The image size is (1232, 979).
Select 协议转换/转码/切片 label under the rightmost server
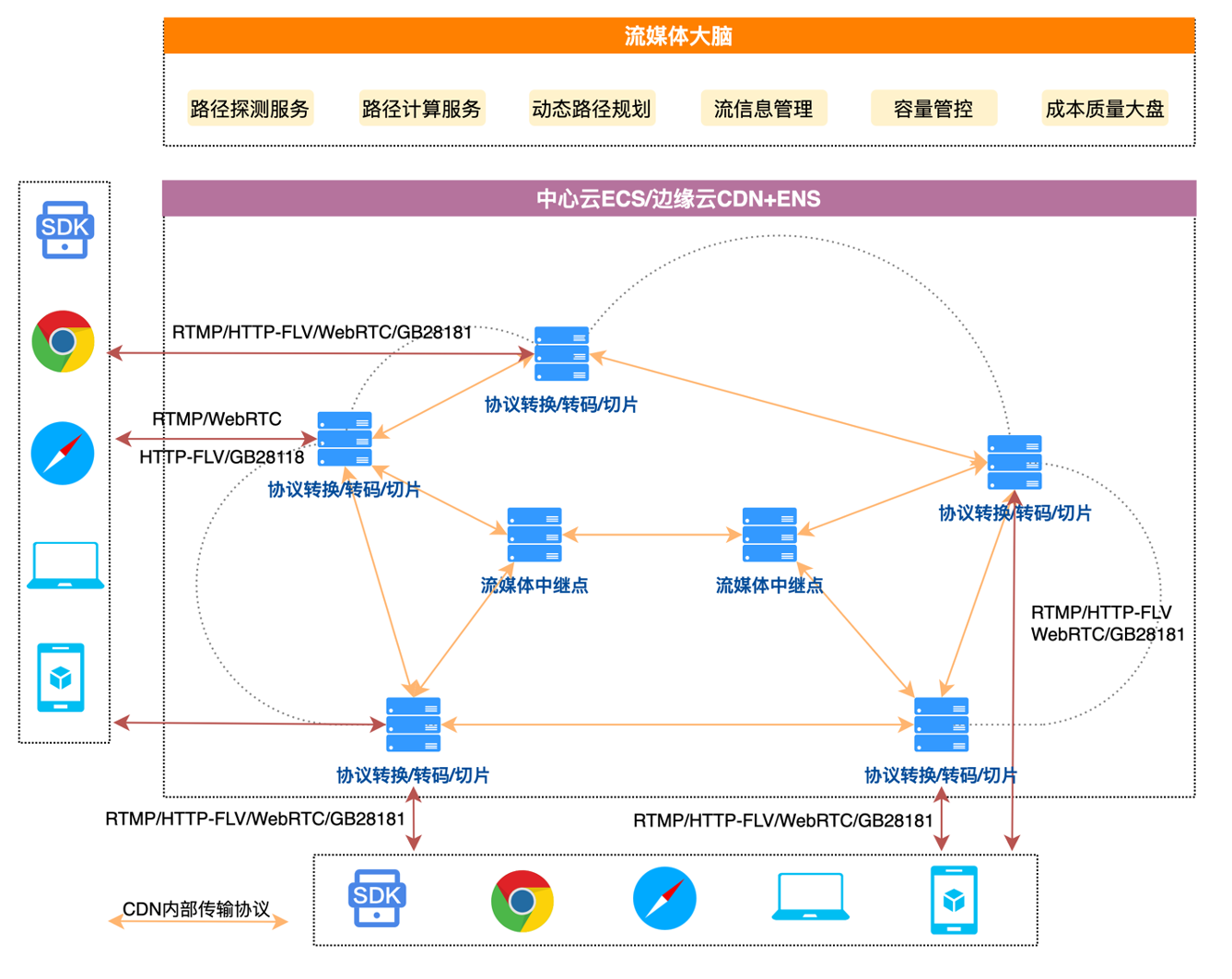tap(1015, 513)
